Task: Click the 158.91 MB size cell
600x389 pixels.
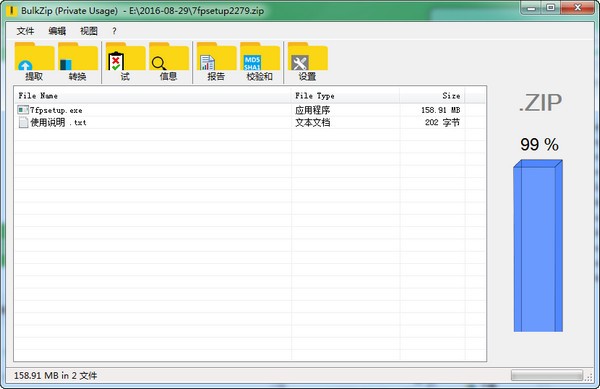Action: tap(440, 110)
